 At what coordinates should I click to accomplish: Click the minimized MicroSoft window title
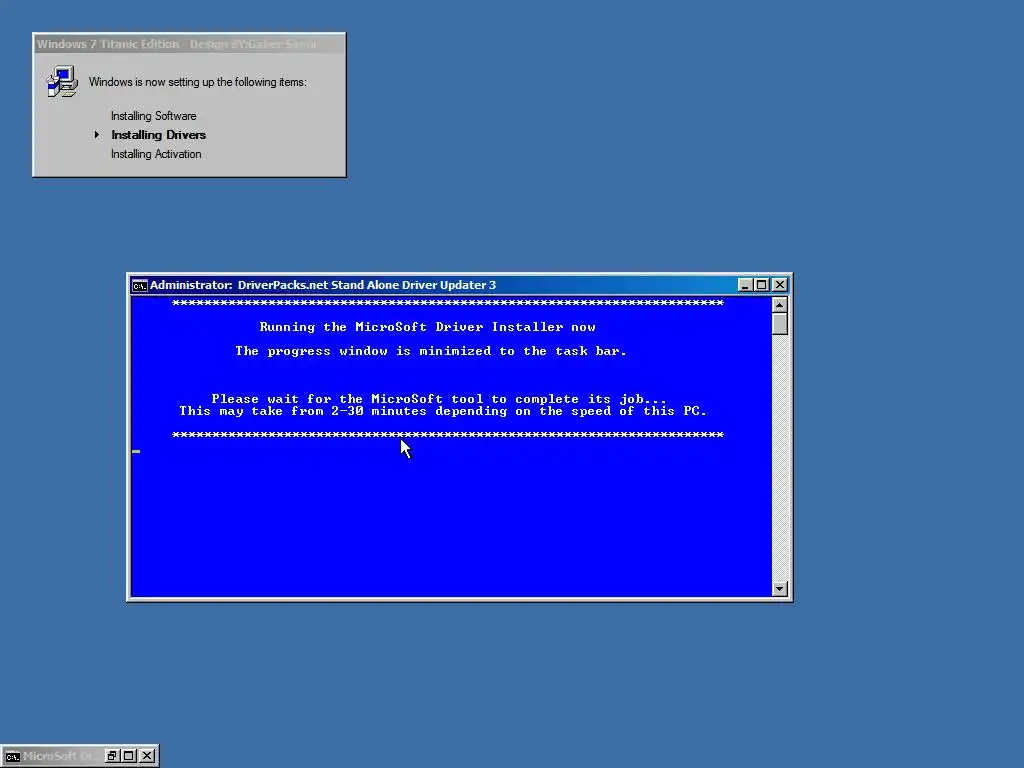point(59,756)
